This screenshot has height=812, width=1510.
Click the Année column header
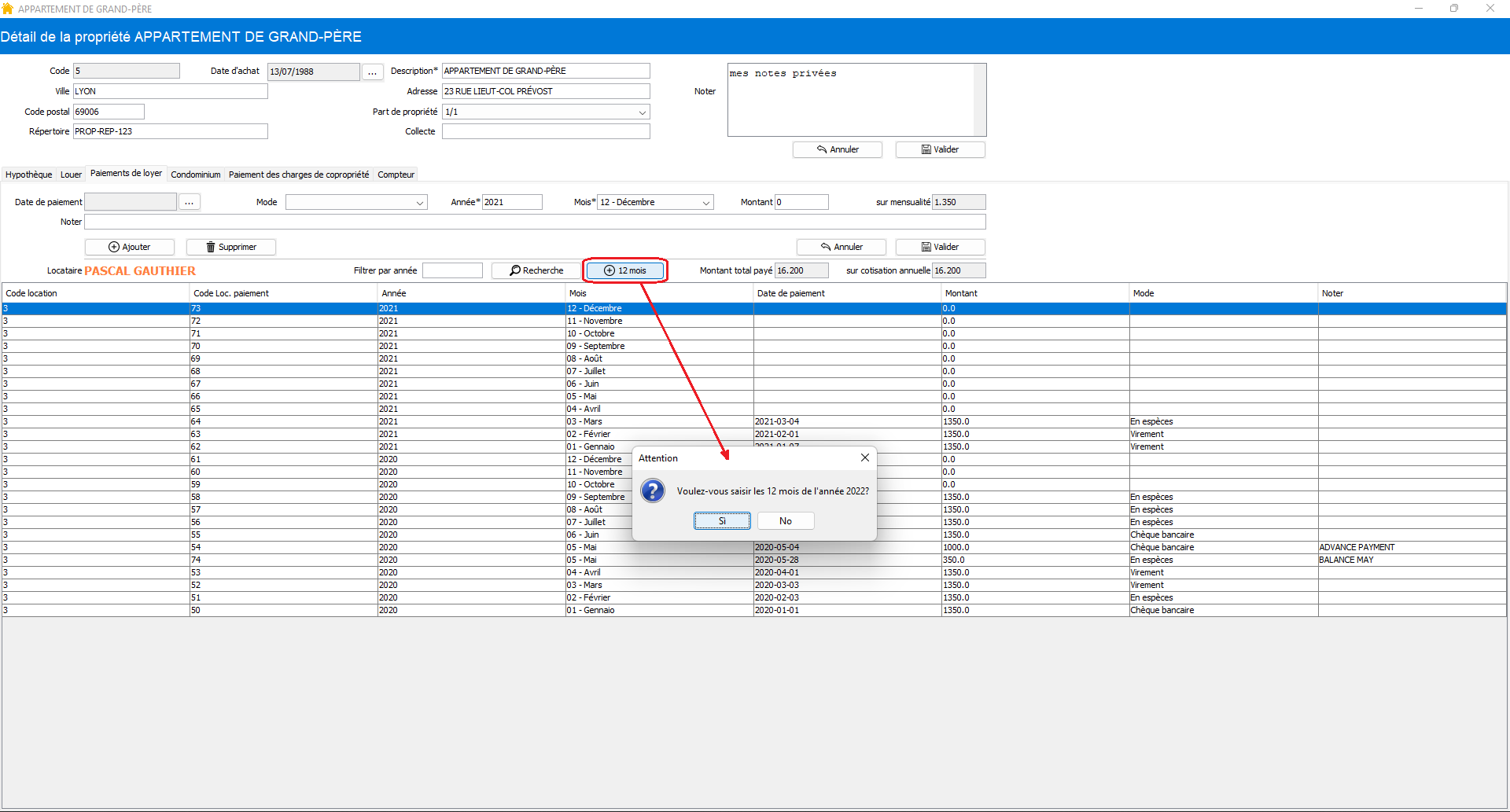pyautogui.click(x=472, y=293)
